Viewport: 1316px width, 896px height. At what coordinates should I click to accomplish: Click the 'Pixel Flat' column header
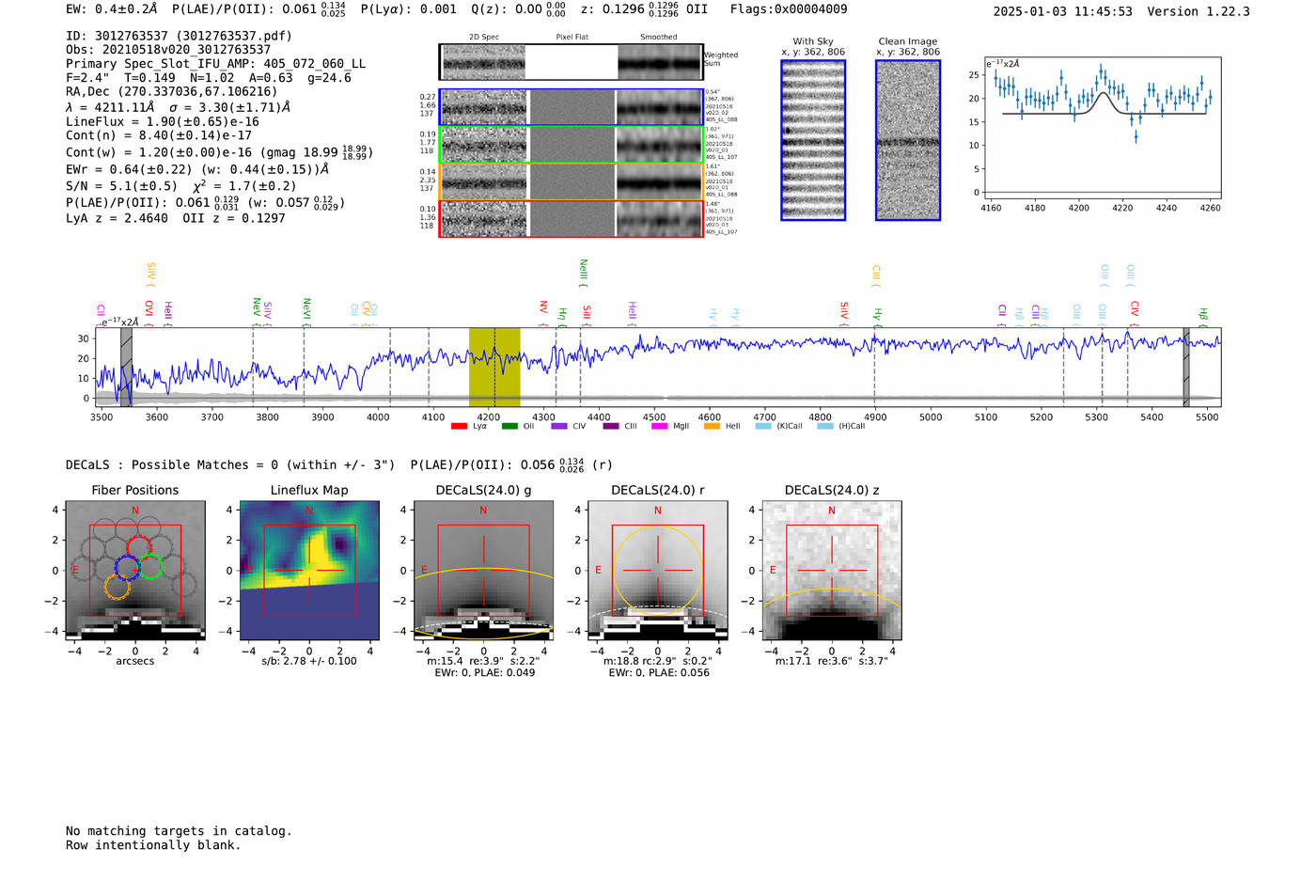(572, 37)
